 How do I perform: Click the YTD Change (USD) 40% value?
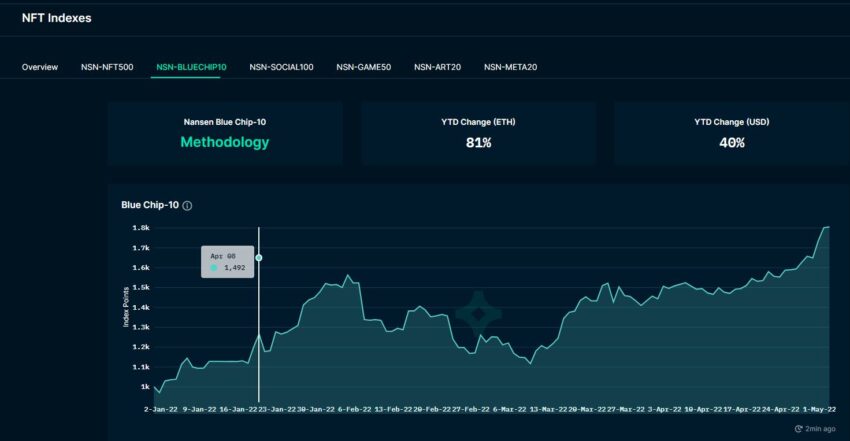pyautogui.click(x=731, y=143)
